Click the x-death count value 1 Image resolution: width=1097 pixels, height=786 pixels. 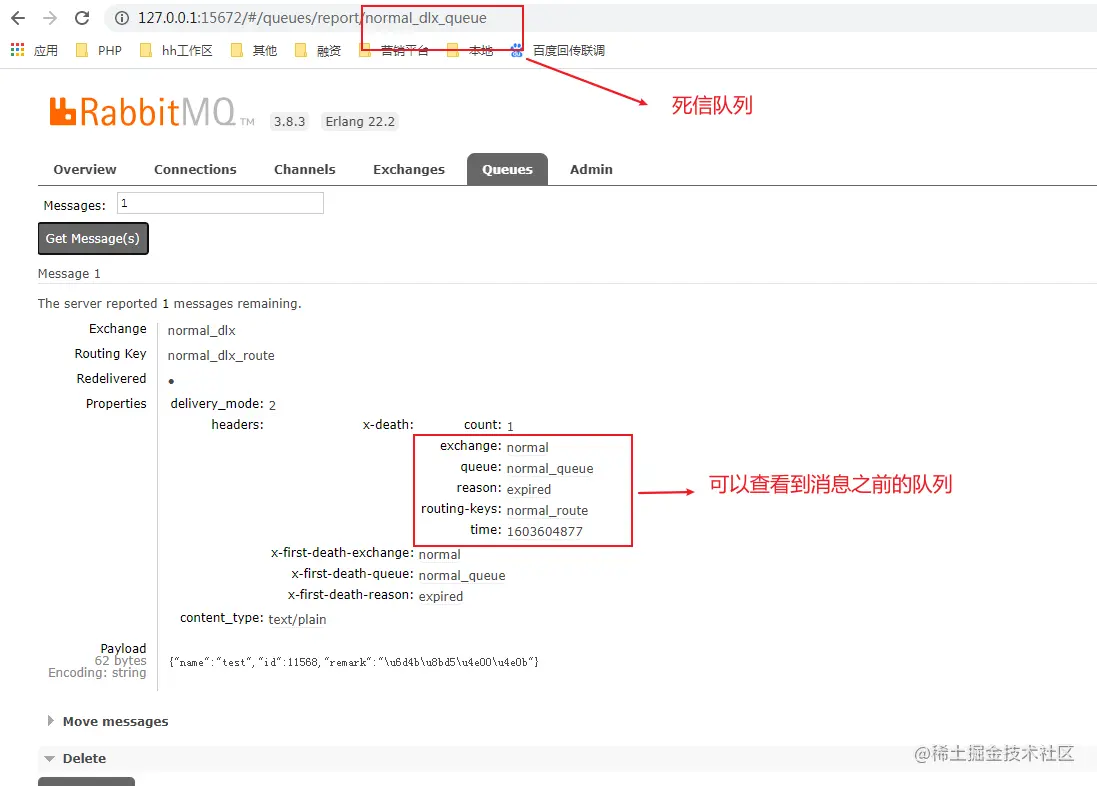pyautogui.click(x=510, y=426)
